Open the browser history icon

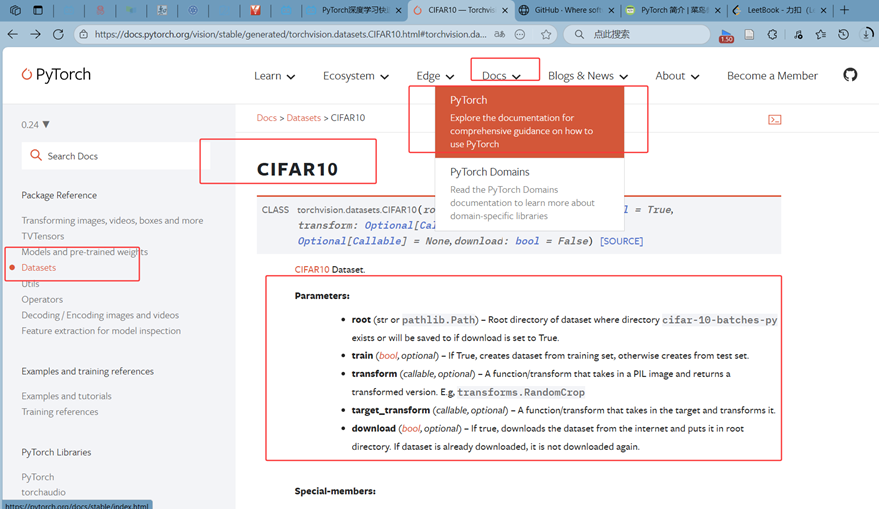(843, 34)
